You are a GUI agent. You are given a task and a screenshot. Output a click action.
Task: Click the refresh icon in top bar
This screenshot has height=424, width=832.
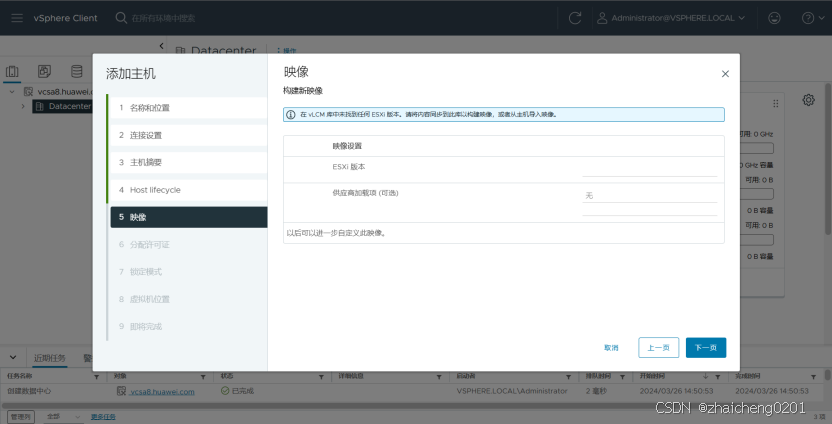575,18
